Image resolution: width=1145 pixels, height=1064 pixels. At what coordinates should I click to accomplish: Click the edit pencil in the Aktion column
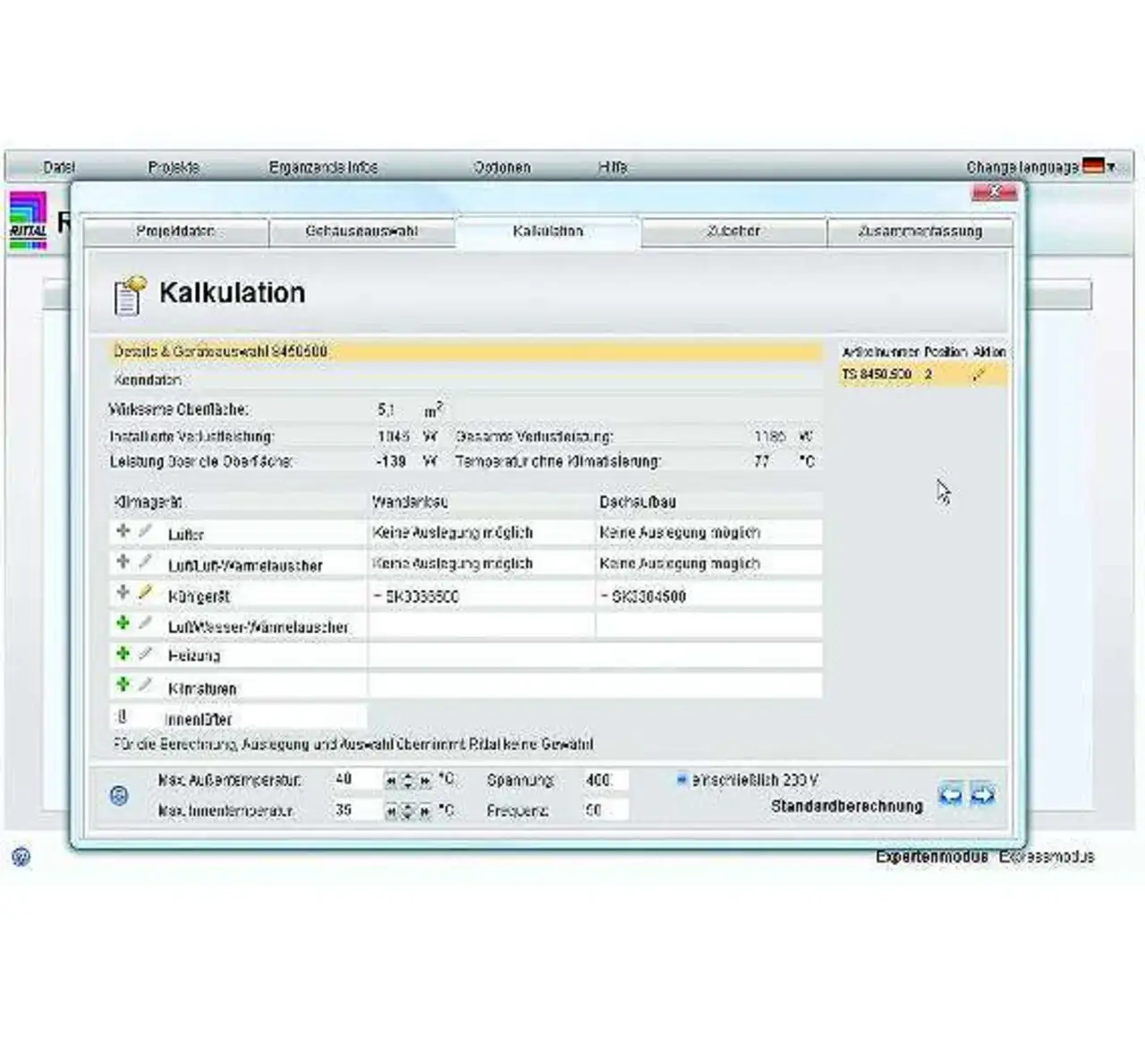(979, 376)
